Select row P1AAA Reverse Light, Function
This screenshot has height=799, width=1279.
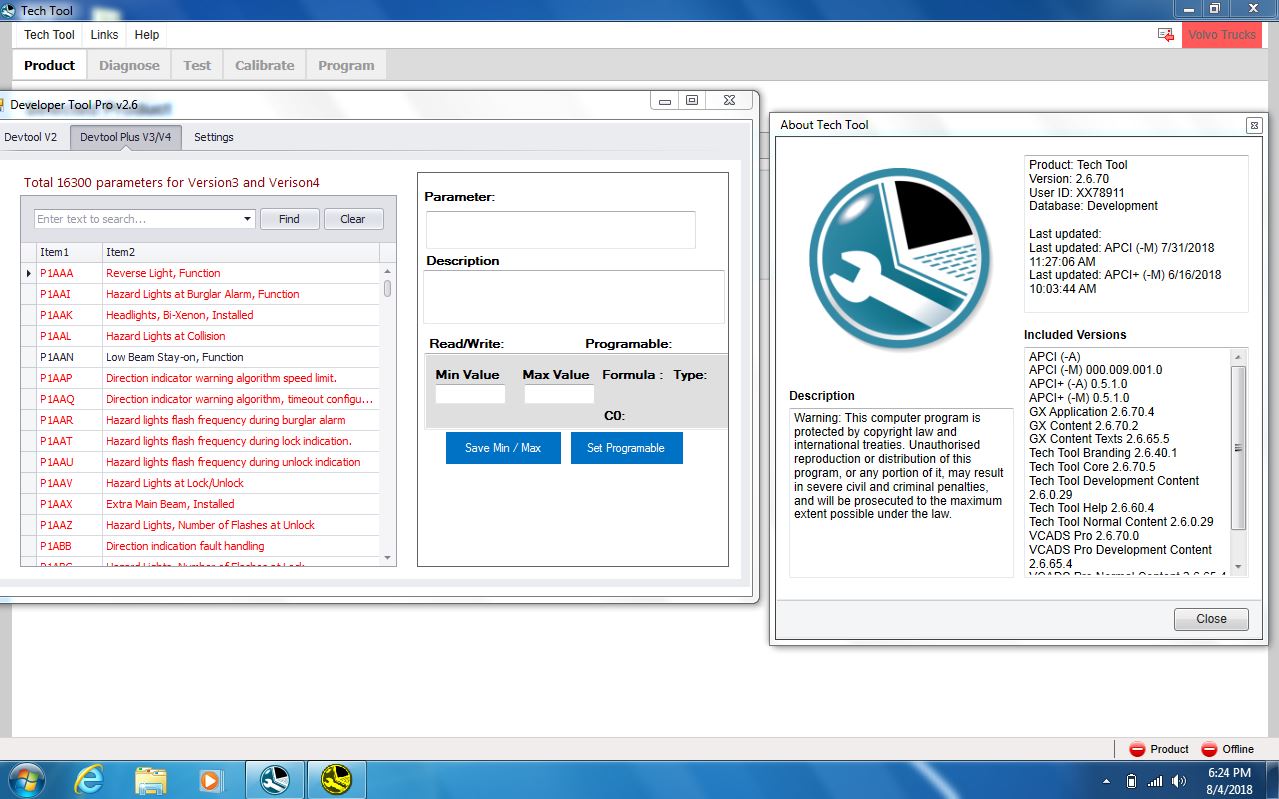(200, 273)
